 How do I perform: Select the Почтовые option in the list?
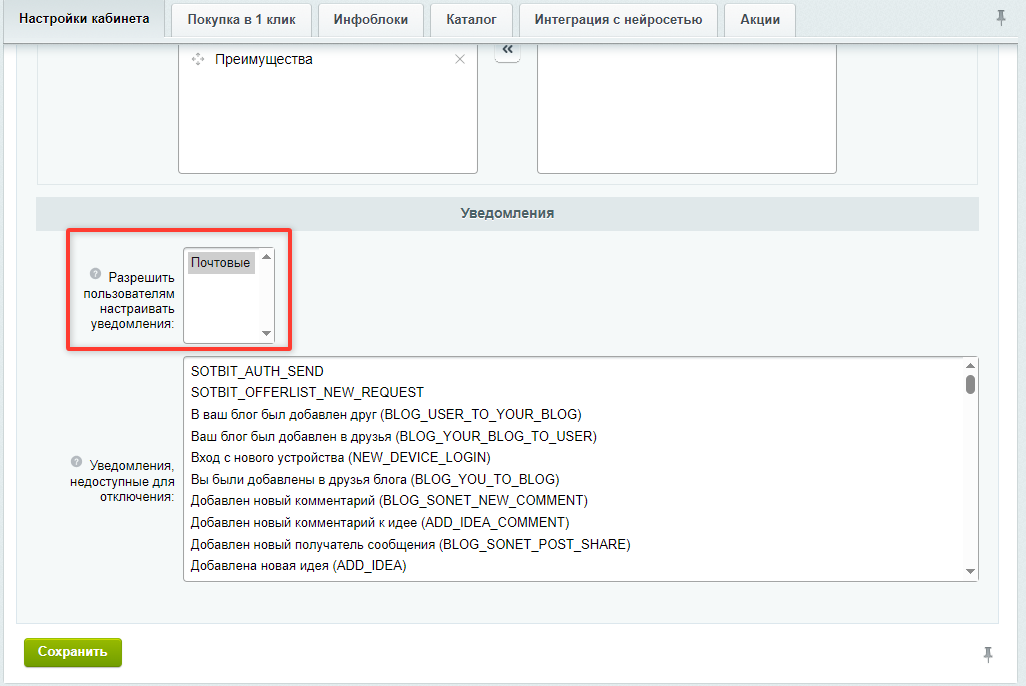[x=221, y=262]
